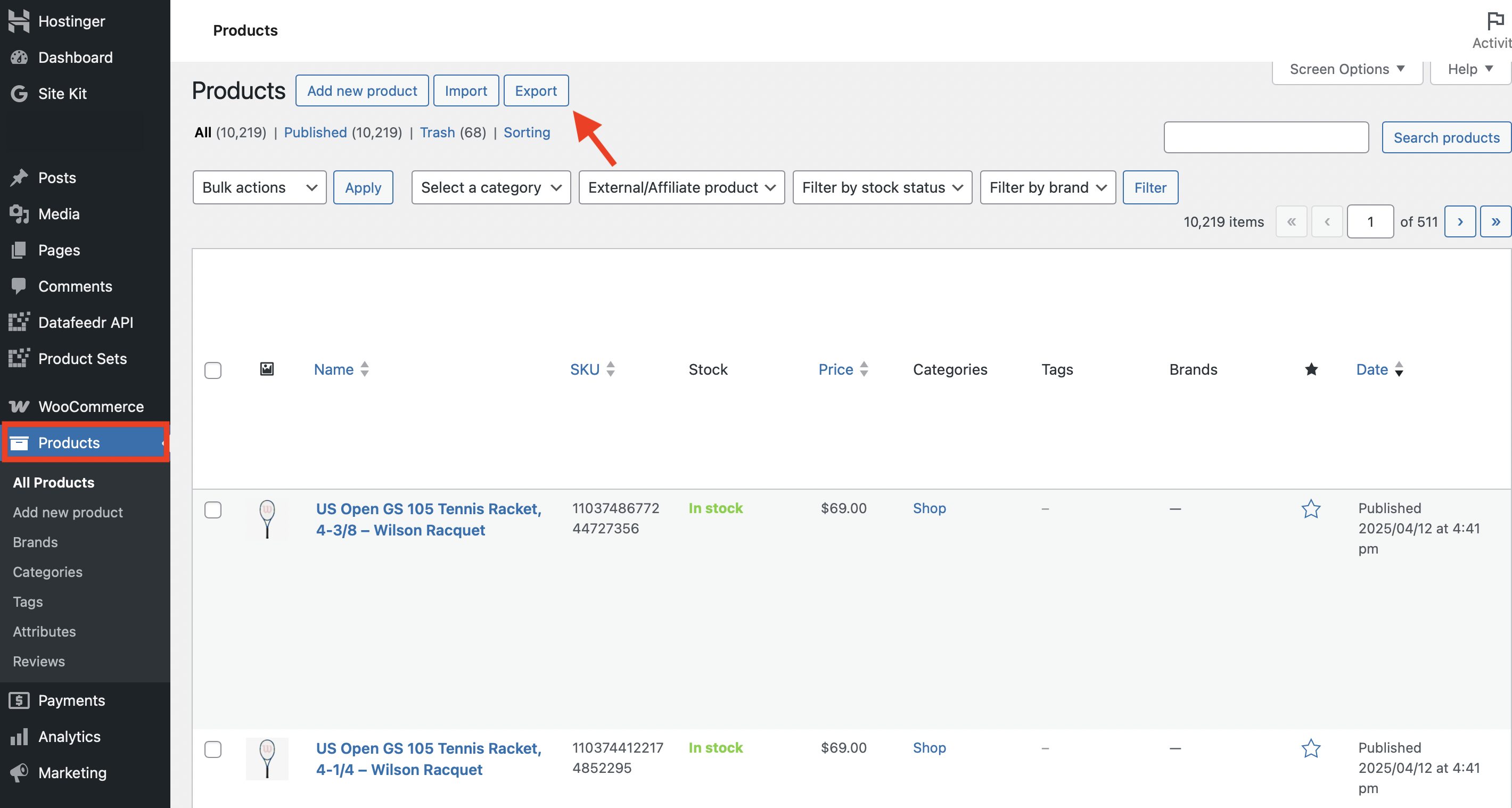Open All Products submenu item
1512x808 pixels.
click(53, 482)
